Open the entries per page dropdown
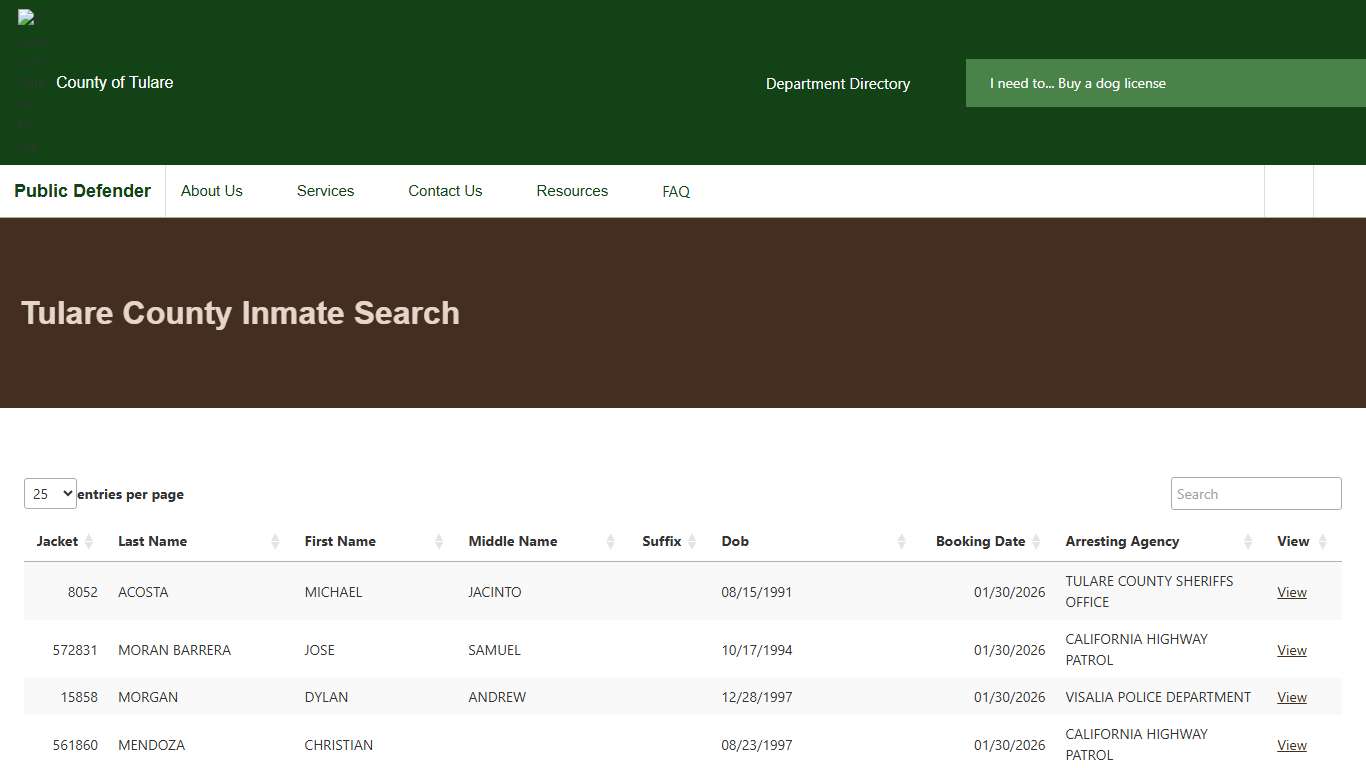The width and height of the screenshot is (1366, 768). (50, 493)
